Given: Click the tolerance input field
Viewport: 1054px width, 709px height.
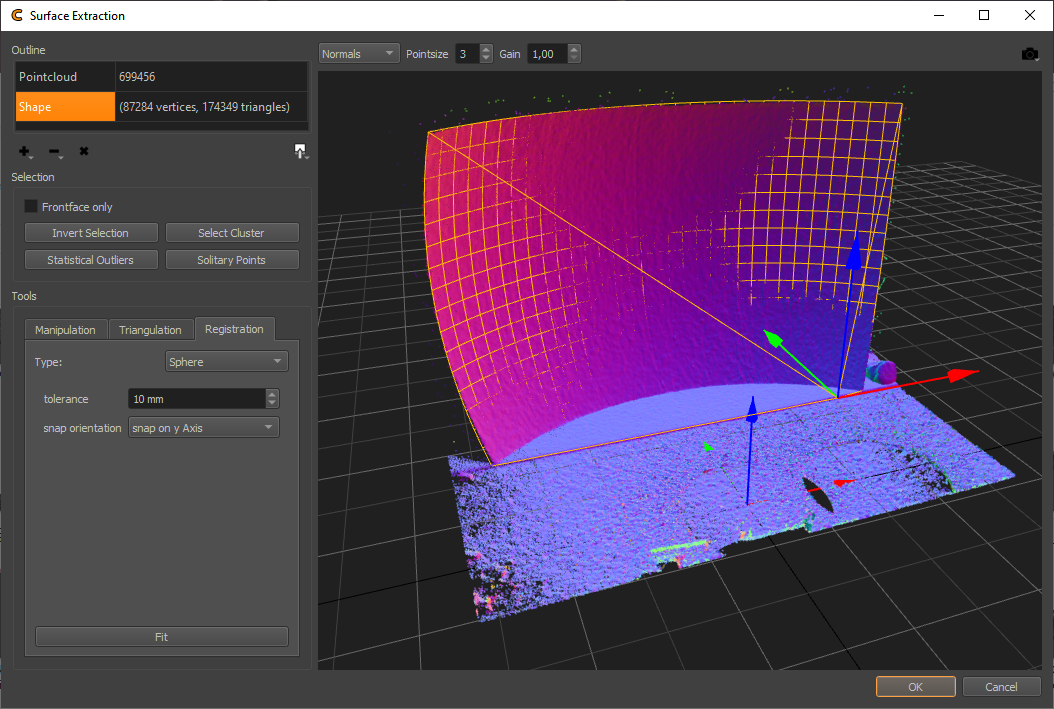Looking at the screenshot, I should (x=196, y=399).
